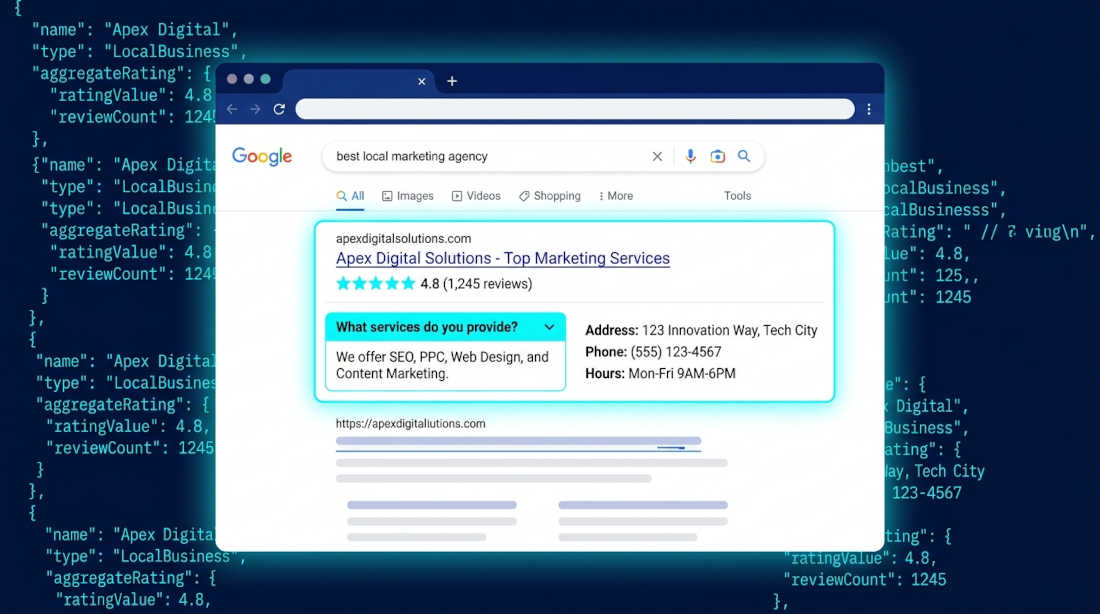This screenshot has width=1100, height=614.
Task: Switch to the Shopping tab
Action: click(x=550, y=196)
